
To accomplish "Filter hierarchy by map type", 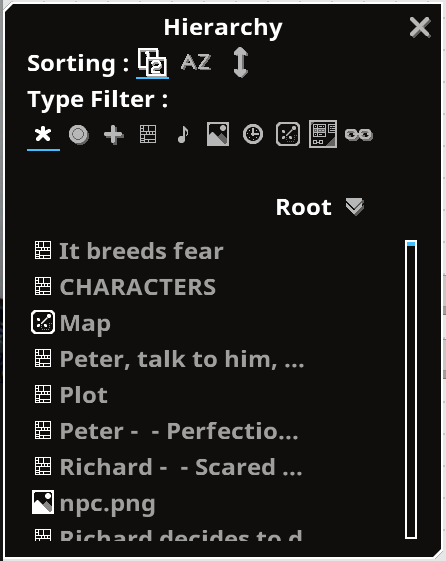I will tap(288, 134).
